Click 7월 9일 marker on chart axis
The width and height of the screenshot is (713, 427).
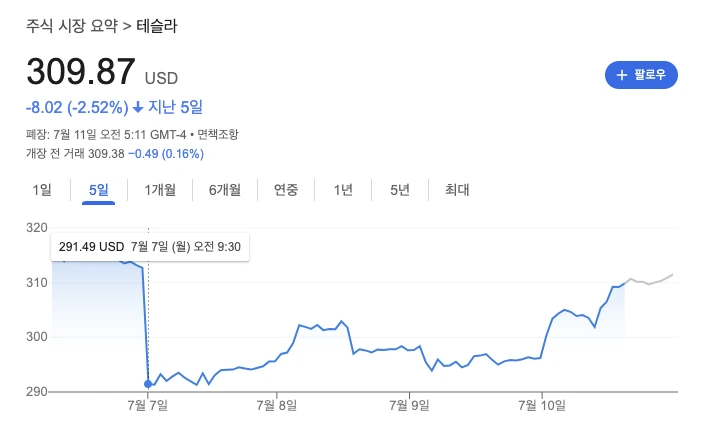(x=409, y=405)
